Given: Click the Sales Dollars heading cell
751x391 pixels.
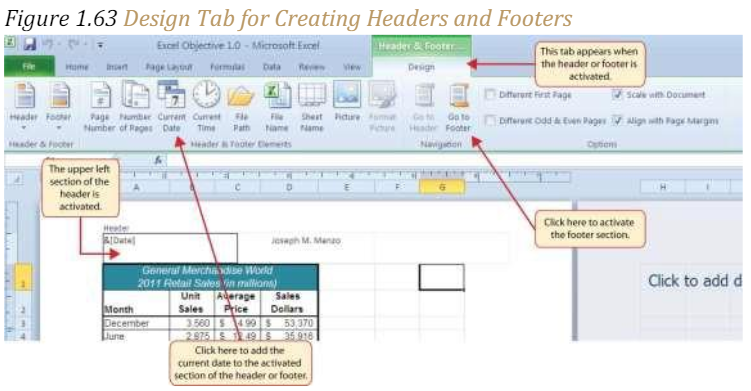Looking at the screenshot, I should tap(289, 303).
